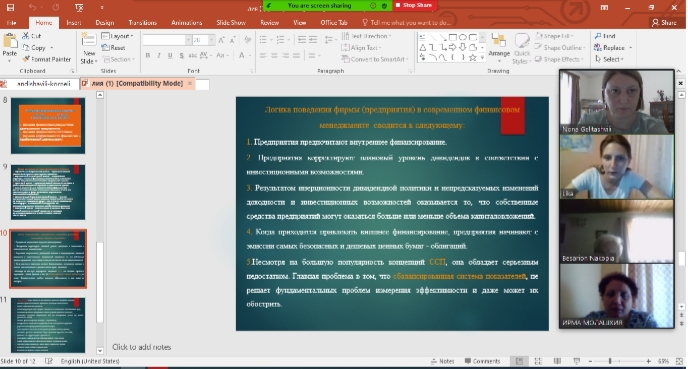Image resolution: width=688 pixels, height=369 pixels.
Task: Open the Quick Styles gallery
Action: (522, 49)
